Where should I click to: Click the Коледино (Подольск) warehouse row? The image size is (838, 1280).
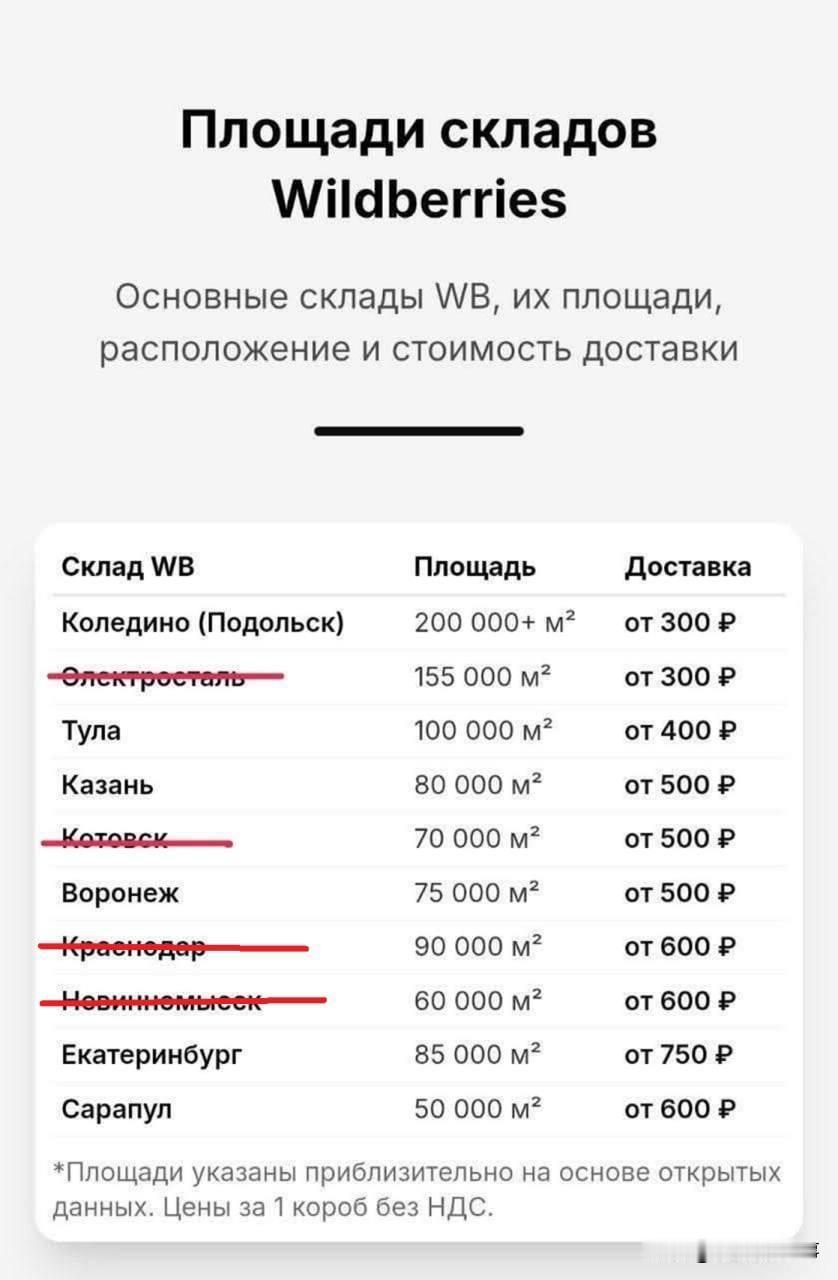(x=419, y=623)
